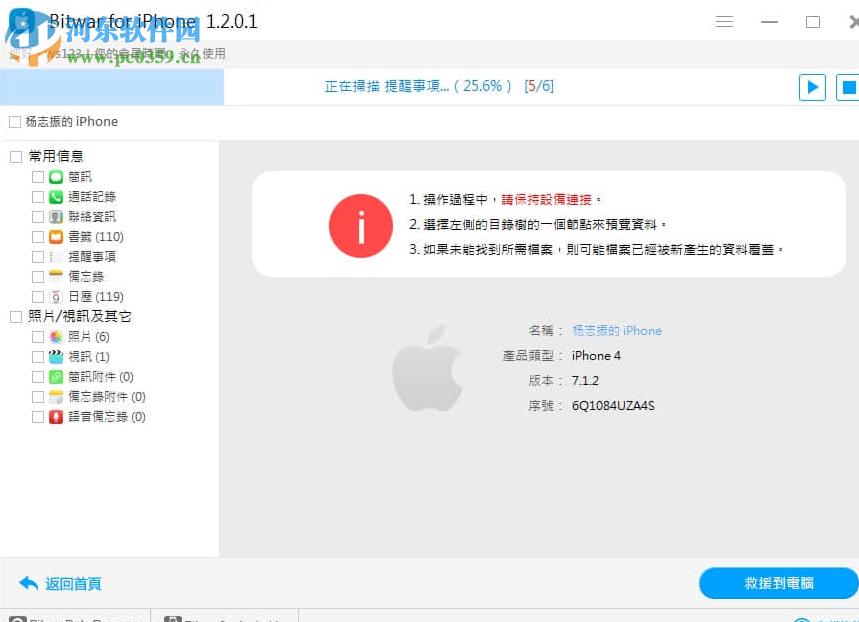Open the hamburger menu at top right
Image resolution: width=859 pixels, height=622 pixels.
[723, 20]
